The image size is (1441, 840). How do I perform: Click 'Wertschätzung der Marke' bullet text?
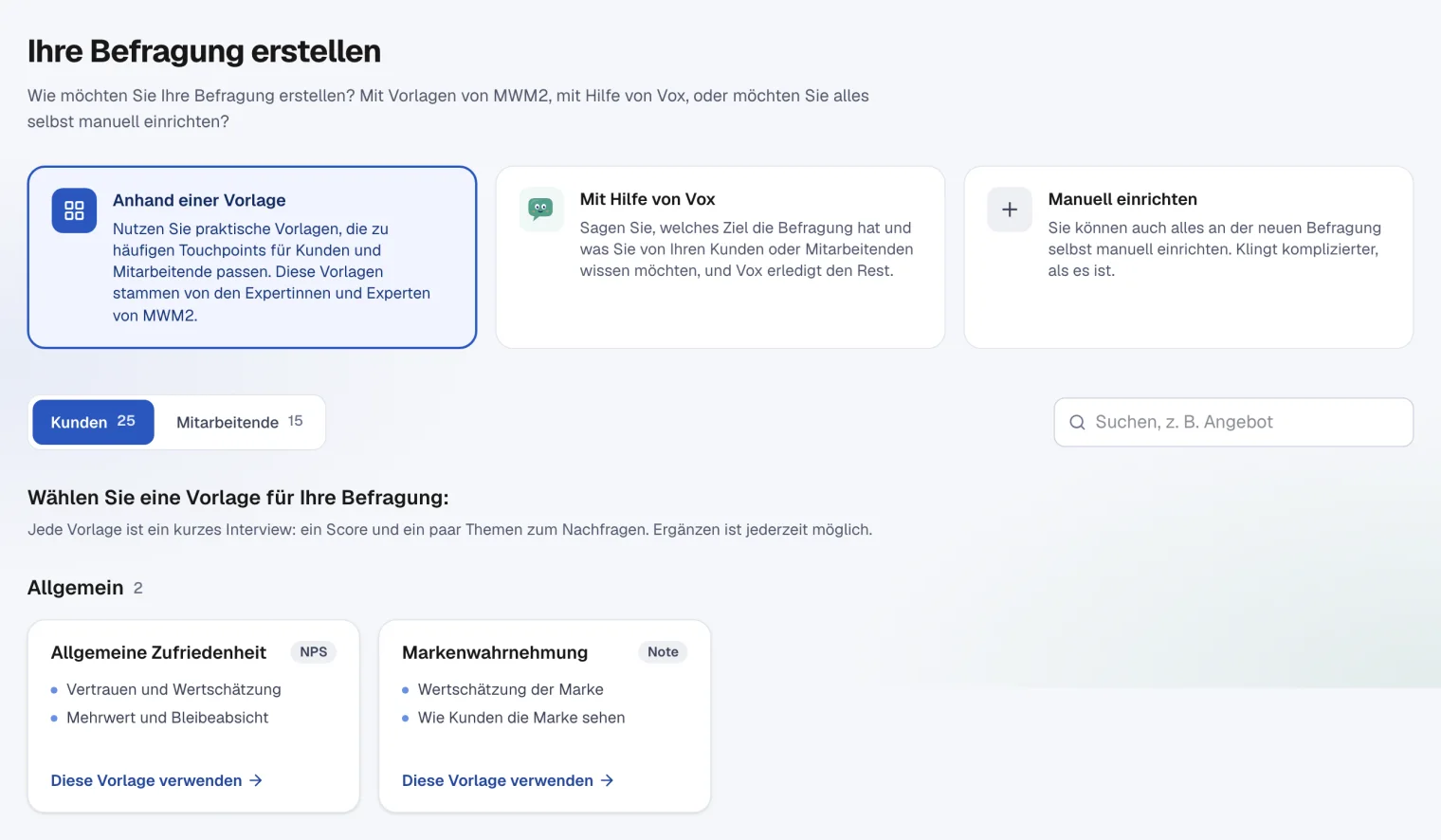[x=510, y=689]
